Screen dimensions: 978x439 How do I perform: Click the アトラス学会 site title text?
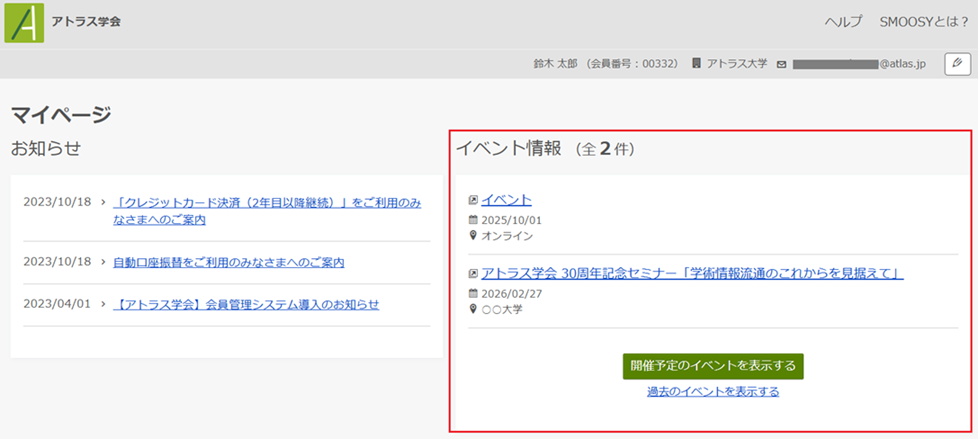[86, 22]
